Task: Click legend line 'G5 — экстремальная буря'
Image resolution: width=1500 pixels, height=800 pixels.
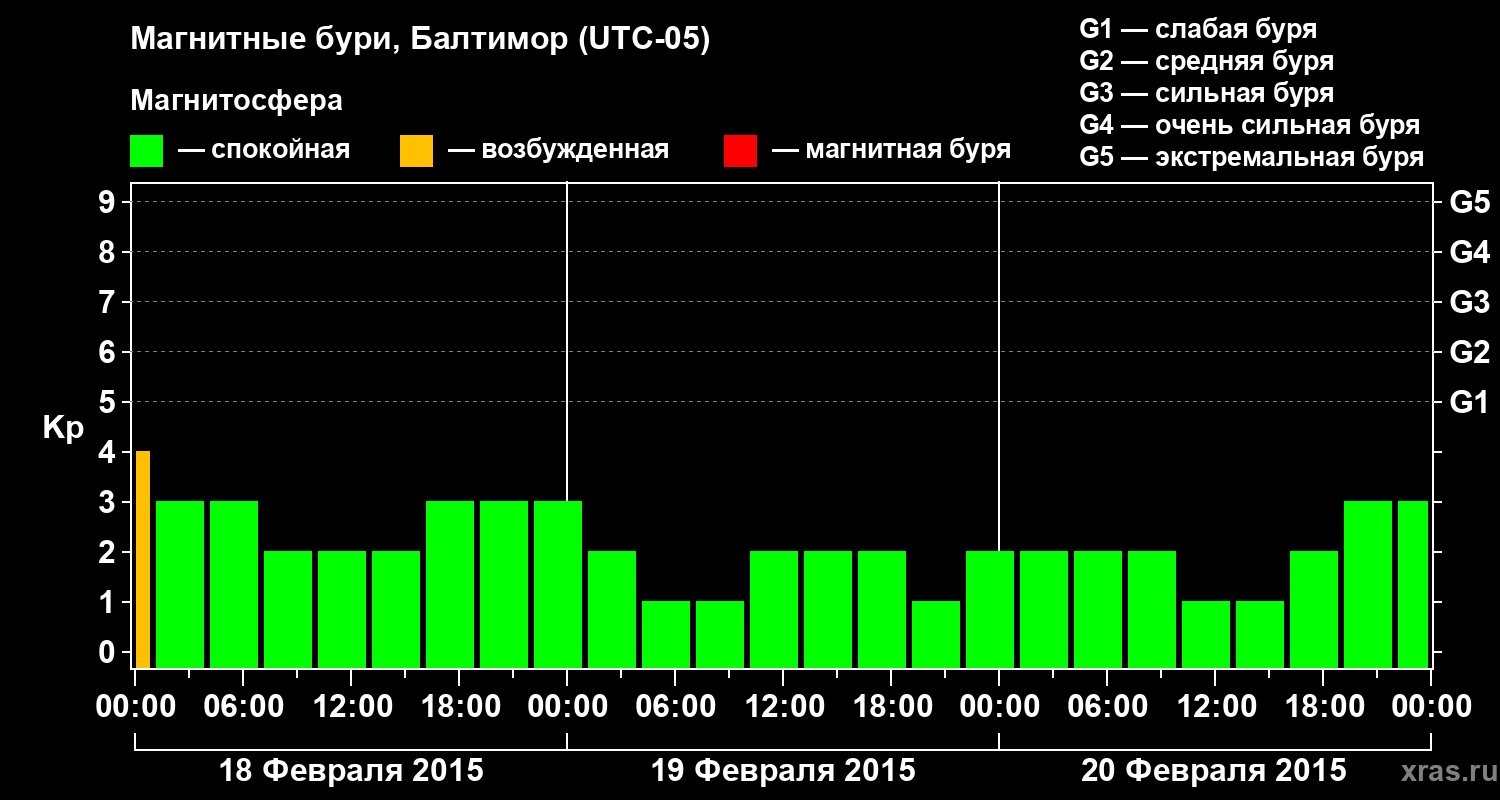Action: point(1252,157)
